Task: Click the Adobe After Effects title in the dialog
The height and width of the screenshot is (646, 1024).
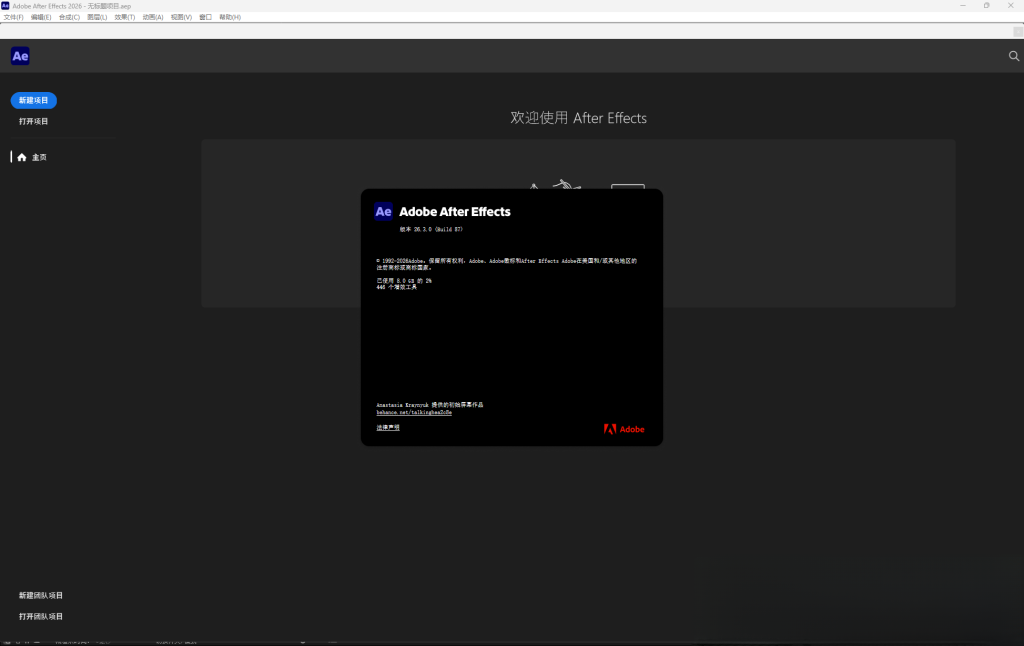Action: (455, 212)
